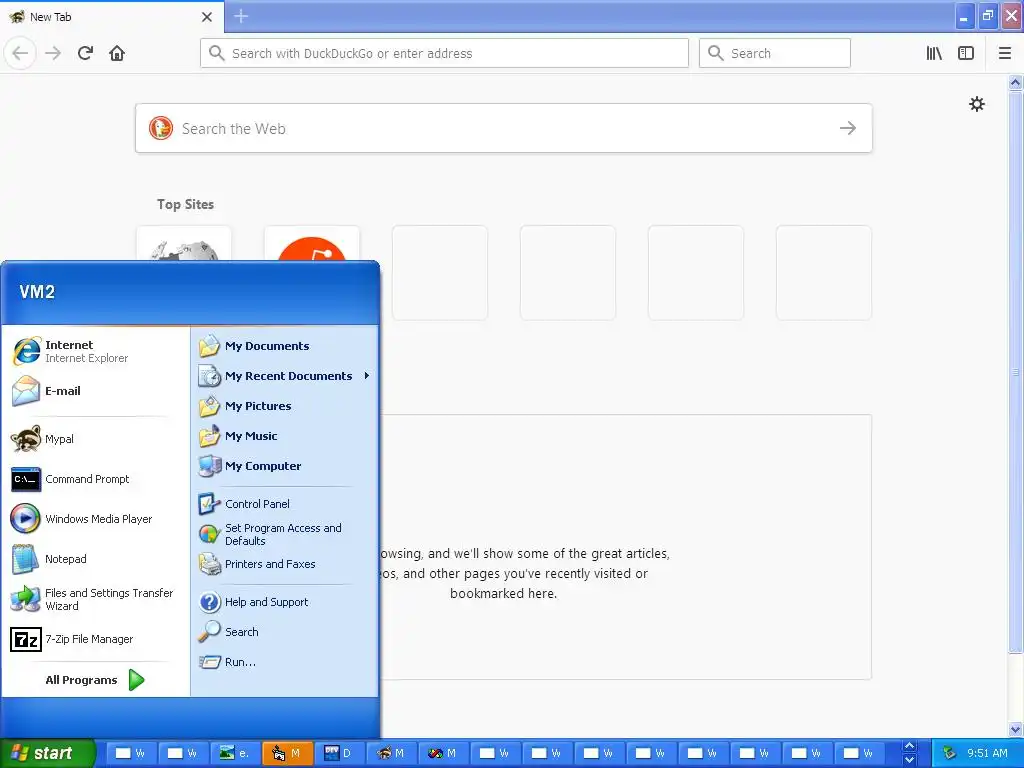Launch Internet Explorer from Start menu
The height and width of the screenshot is (768, 1024).
(x=95, y=351)
